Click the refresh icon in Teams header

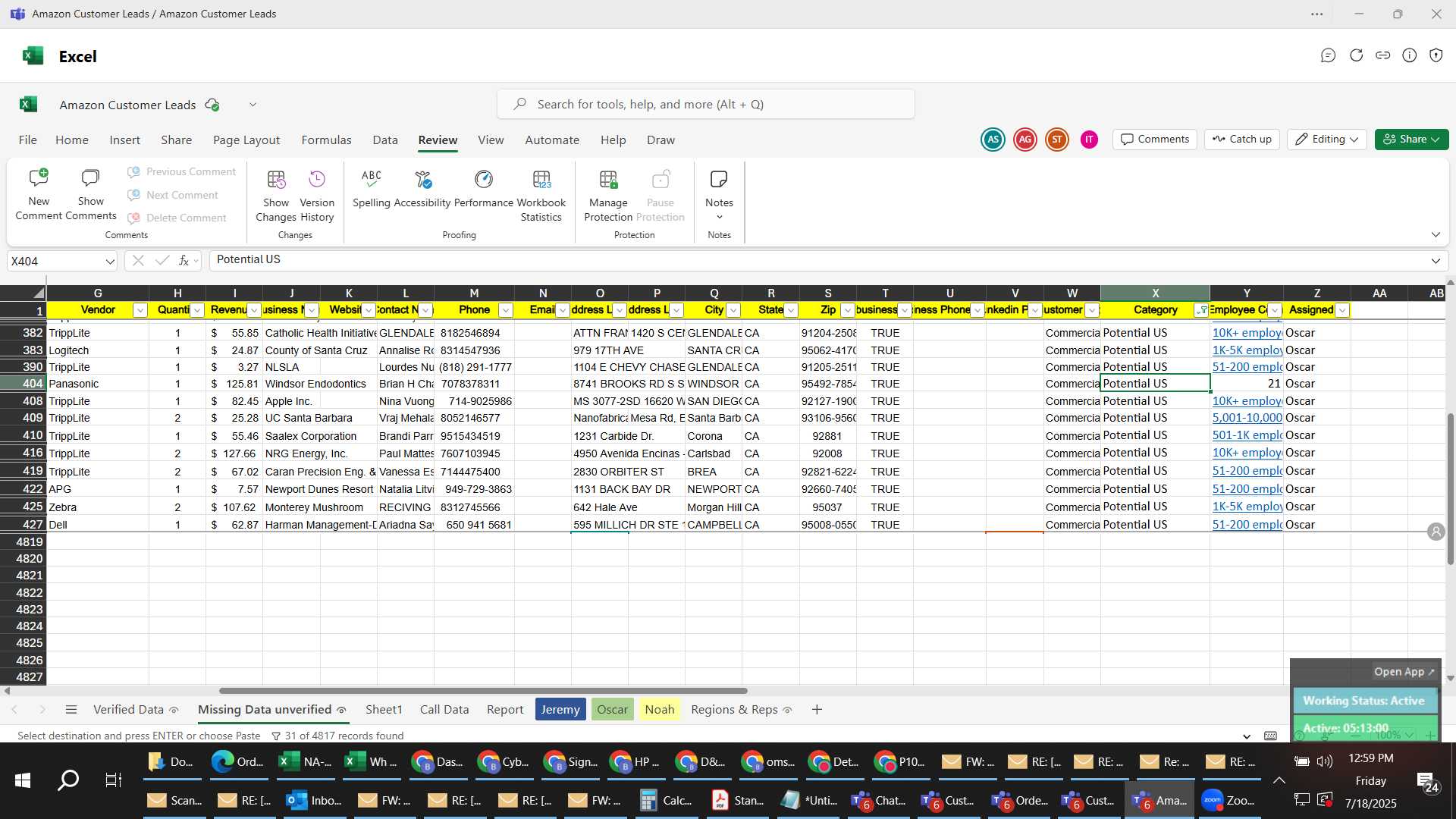point(1356,55)
